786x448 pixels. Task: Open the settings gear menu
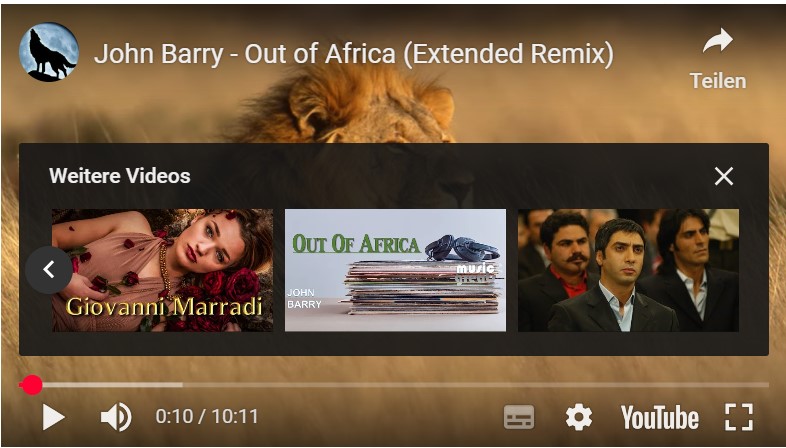point(578,417)
